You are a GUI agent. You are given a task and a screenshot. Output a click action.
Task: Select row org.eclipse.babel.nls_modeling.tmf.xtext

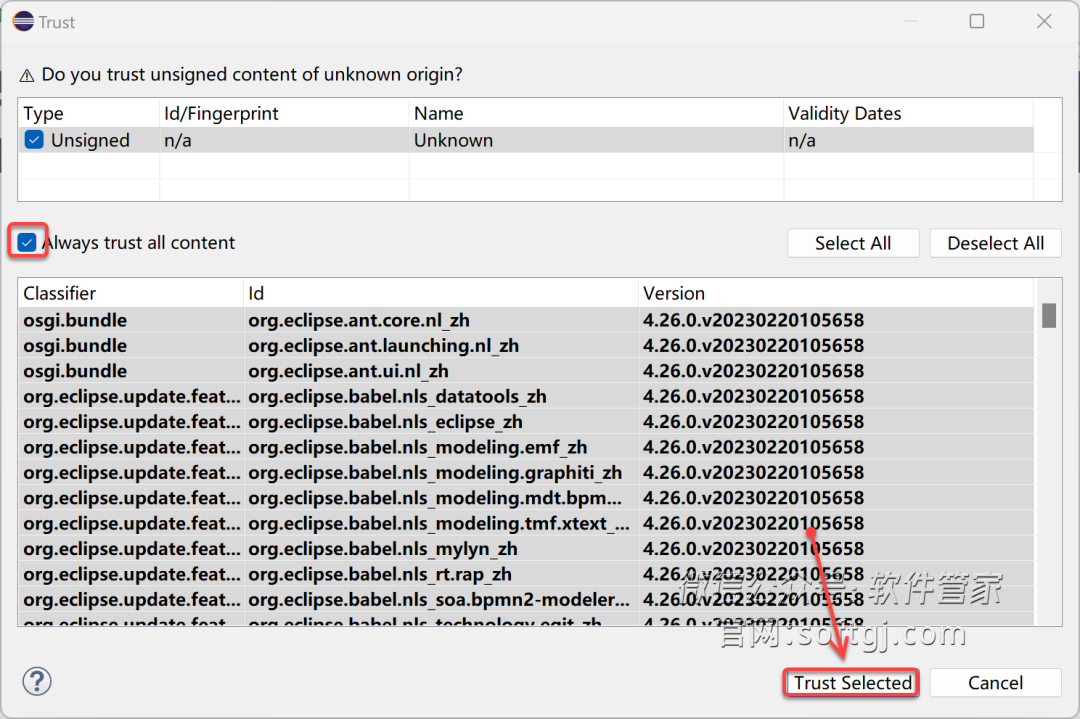point(526,524)
